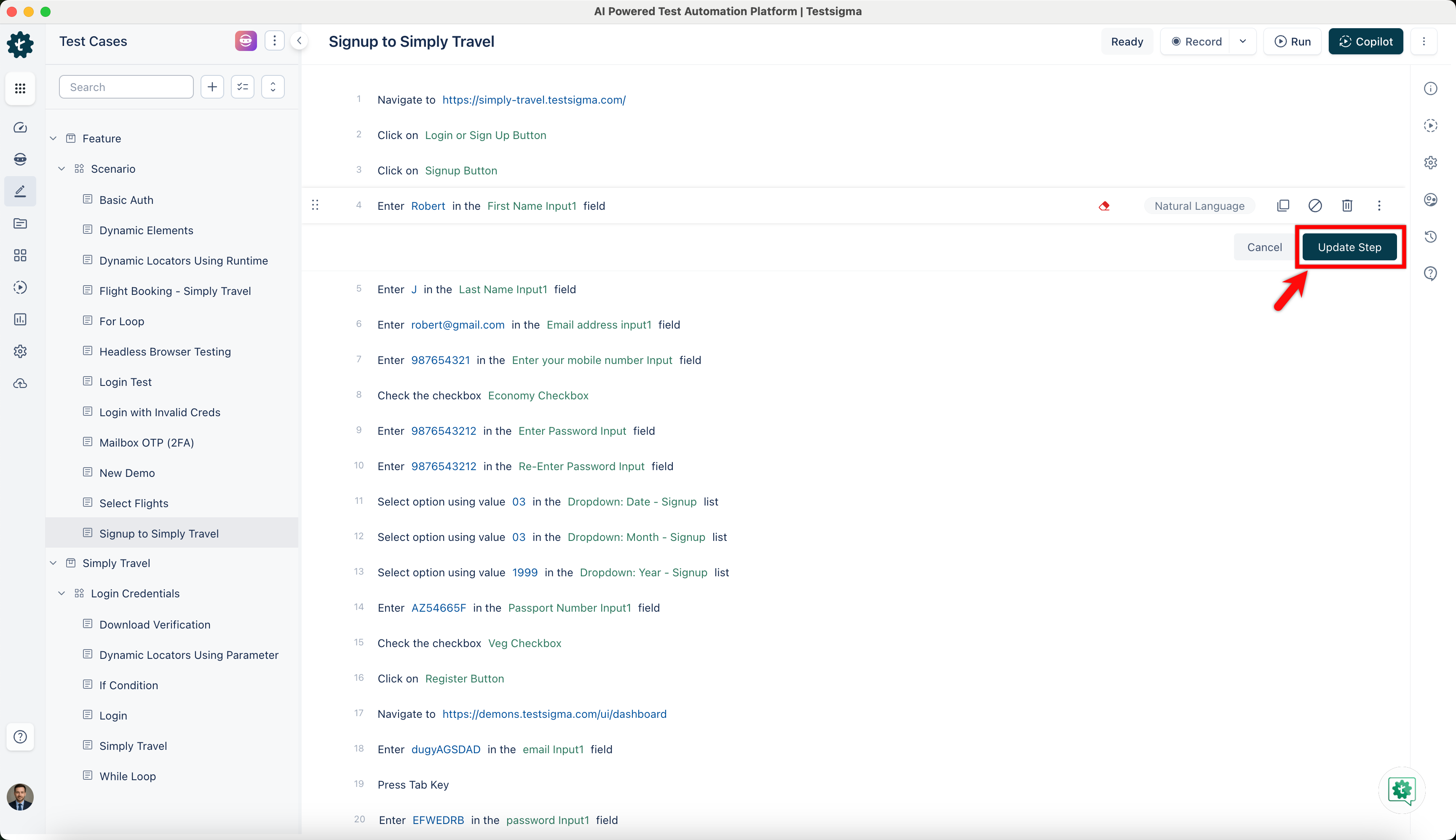This screenshot has height=840, width=1456.
Task: Open the reports chart sidebar icon
Action: (20, 319)
